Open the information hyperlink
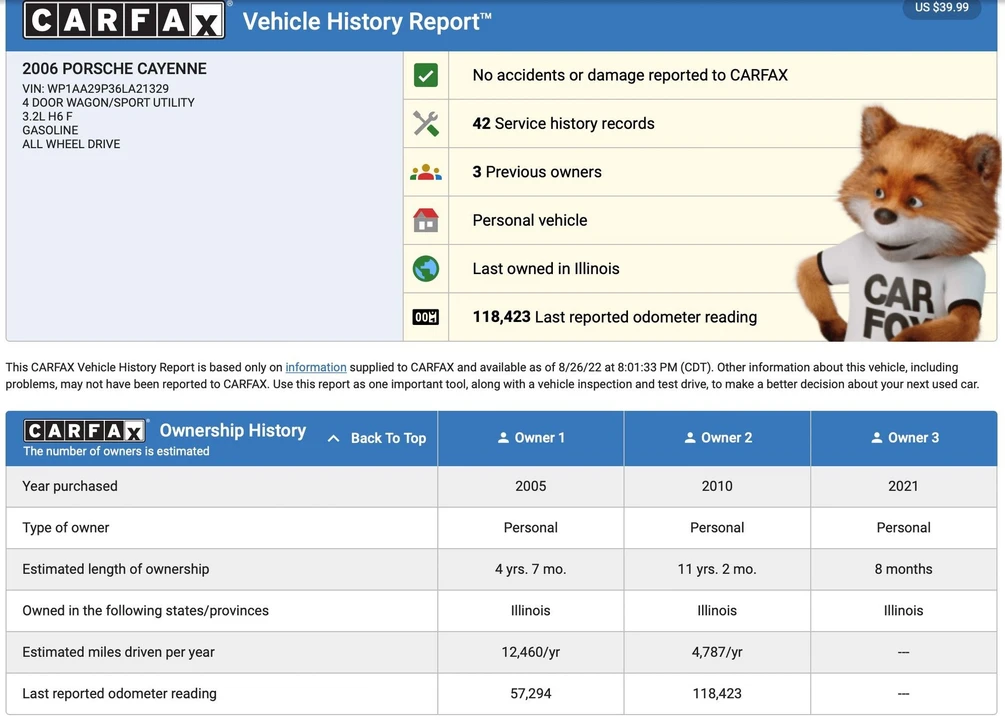Screen dimensions: 1005x720 315,367
